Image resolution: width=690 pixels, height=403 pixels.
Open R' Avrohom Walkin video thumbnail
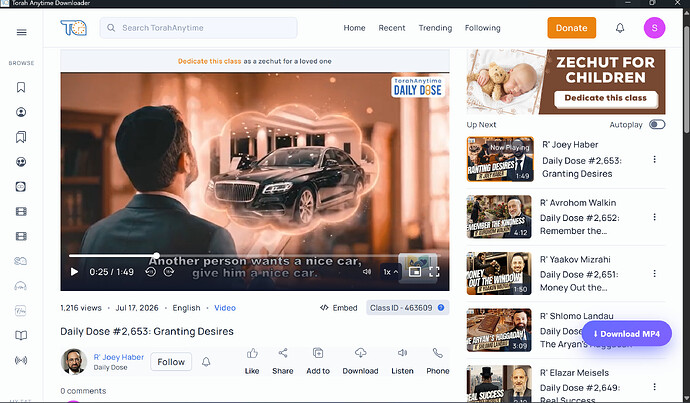(x=499, y=217)
